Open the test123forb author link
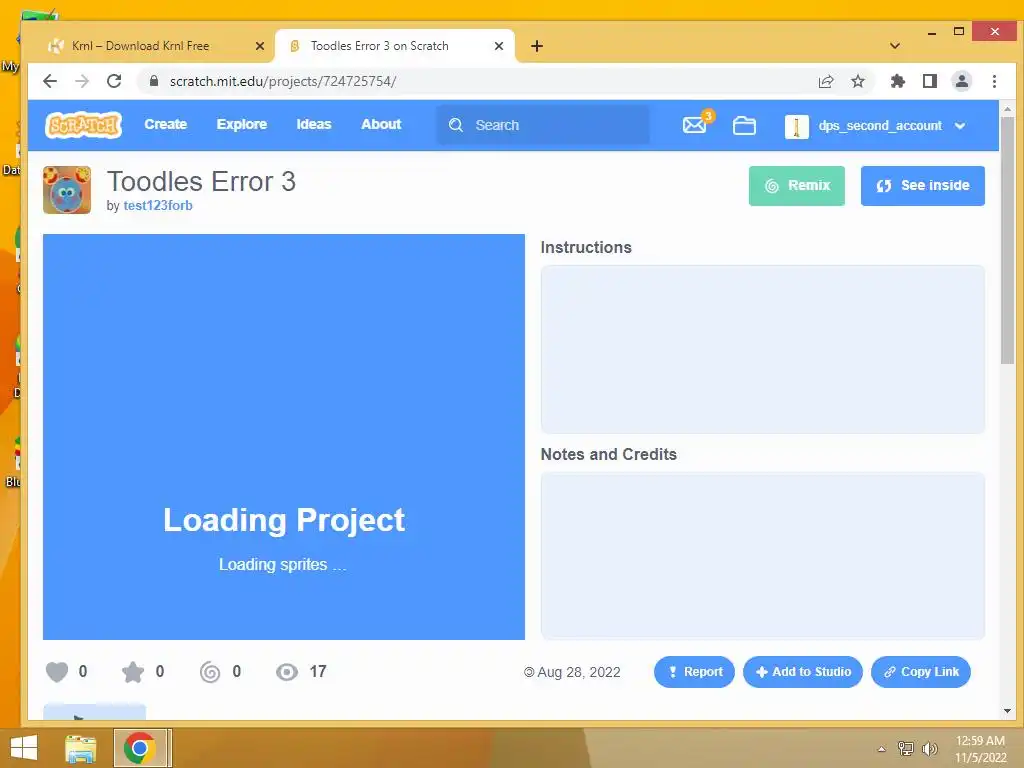1024x768 pixels. pos(158,206)
